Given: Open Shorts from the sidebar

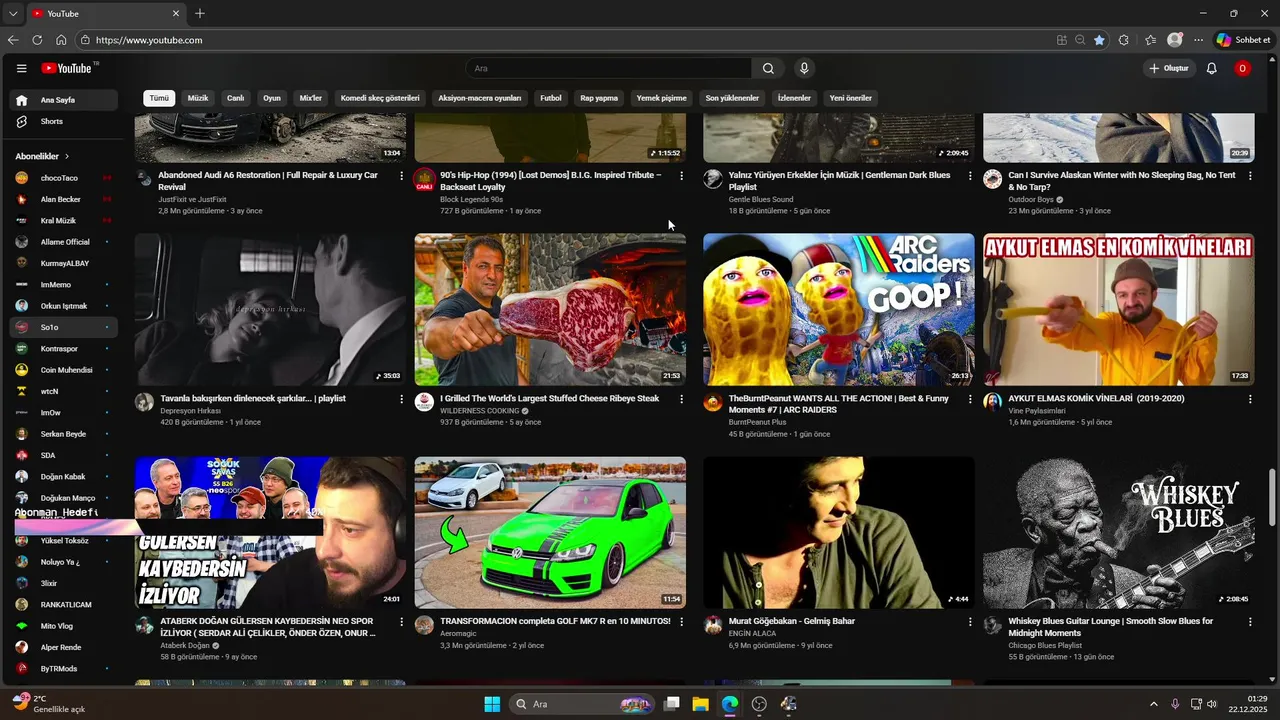Looking at the screenshot, I should tap(64, 121).
